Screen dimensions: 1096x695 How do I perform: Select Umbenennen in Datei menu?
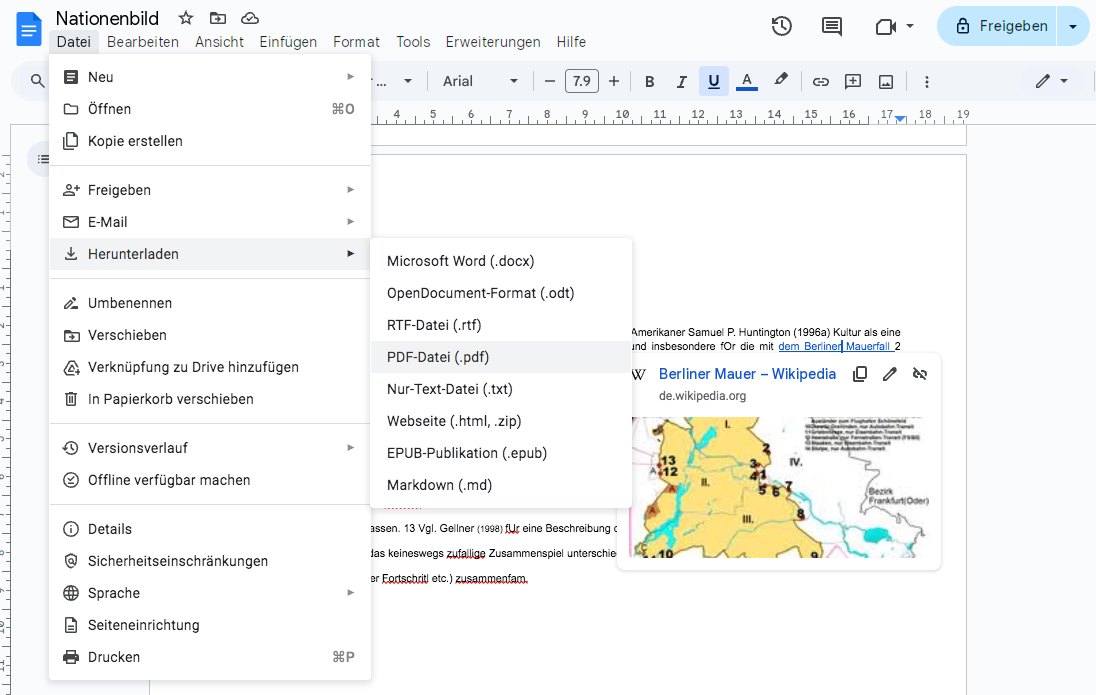point(210,303)
